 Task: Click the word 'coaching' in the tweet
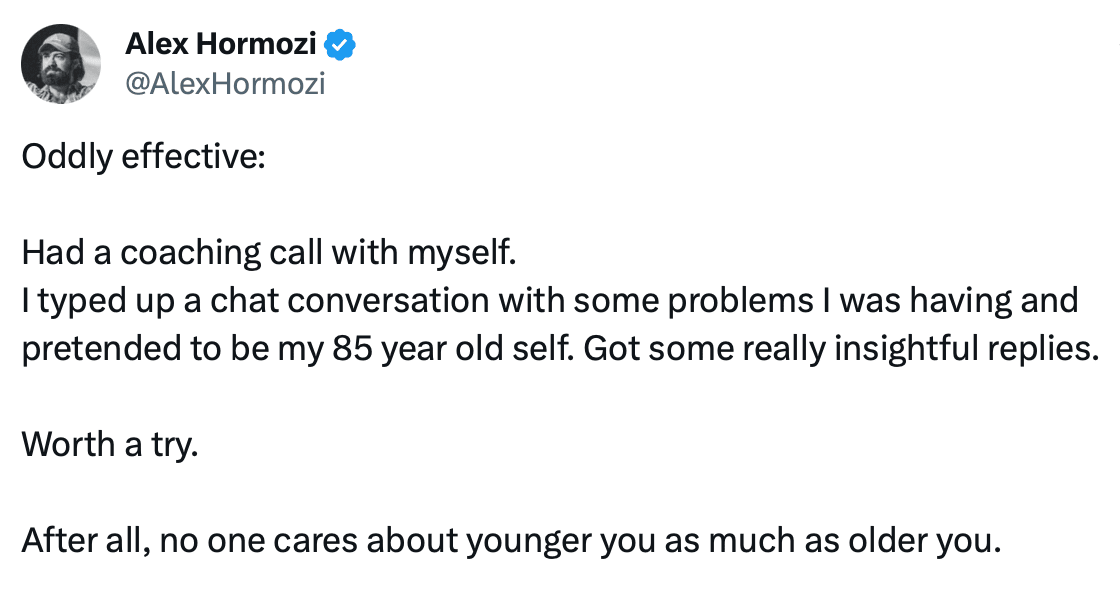[x=190, y=254]
